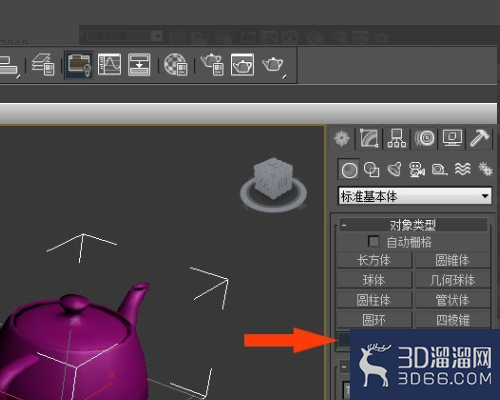Image resolution: width=500 pixels, height=400 pixels.
Task: Click the 球体 button
Action: click(374, 280)
